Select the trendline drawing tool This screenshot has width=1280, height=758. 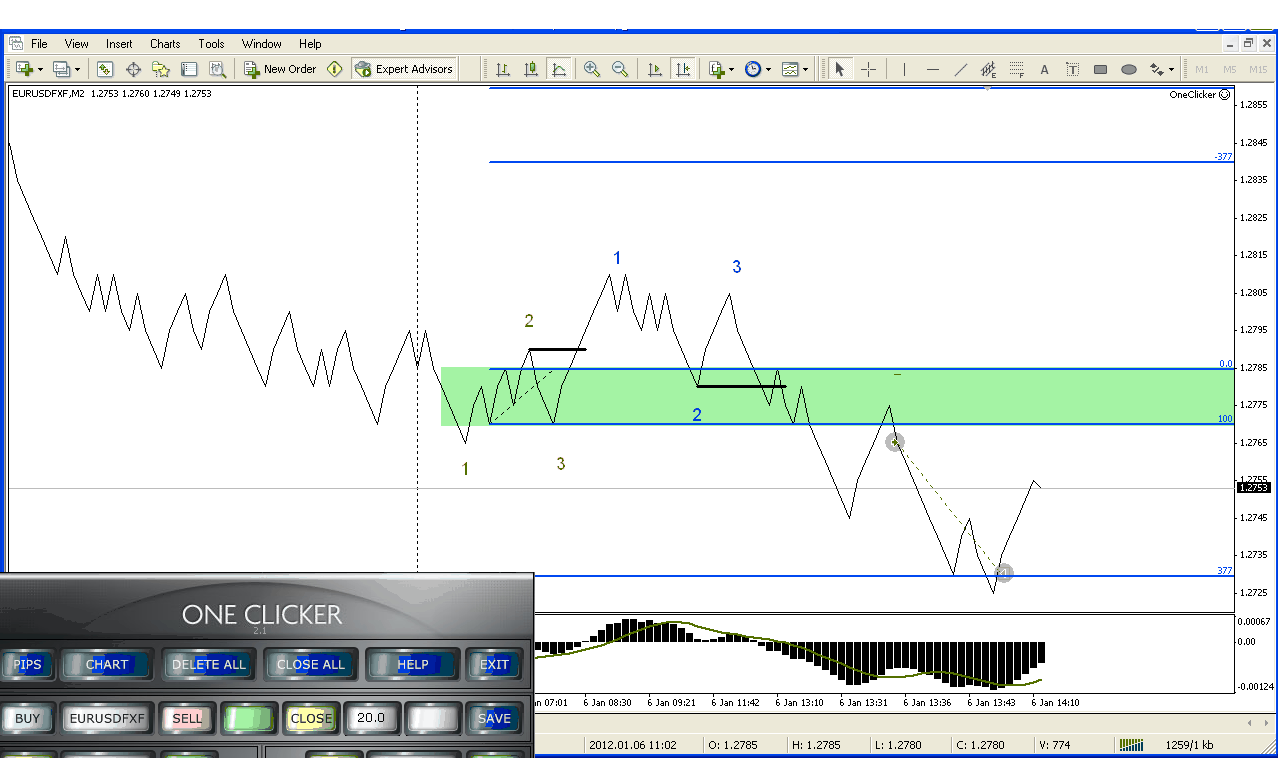point(961,69)
